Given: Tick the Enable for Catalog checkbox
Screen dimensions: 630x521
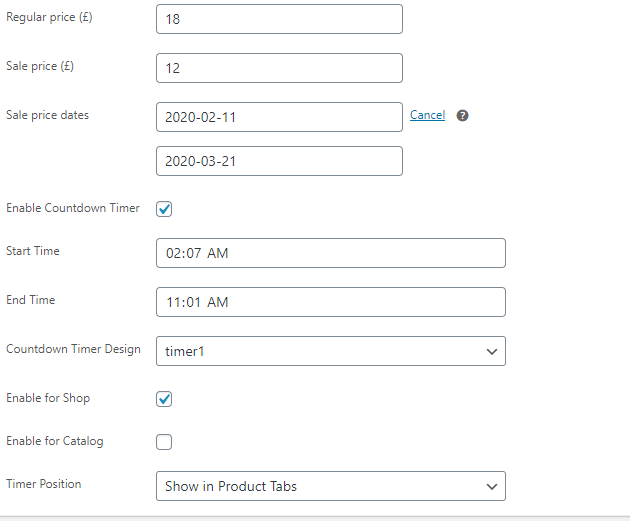Looking at the screenshot, I should (x=165, y=442).
